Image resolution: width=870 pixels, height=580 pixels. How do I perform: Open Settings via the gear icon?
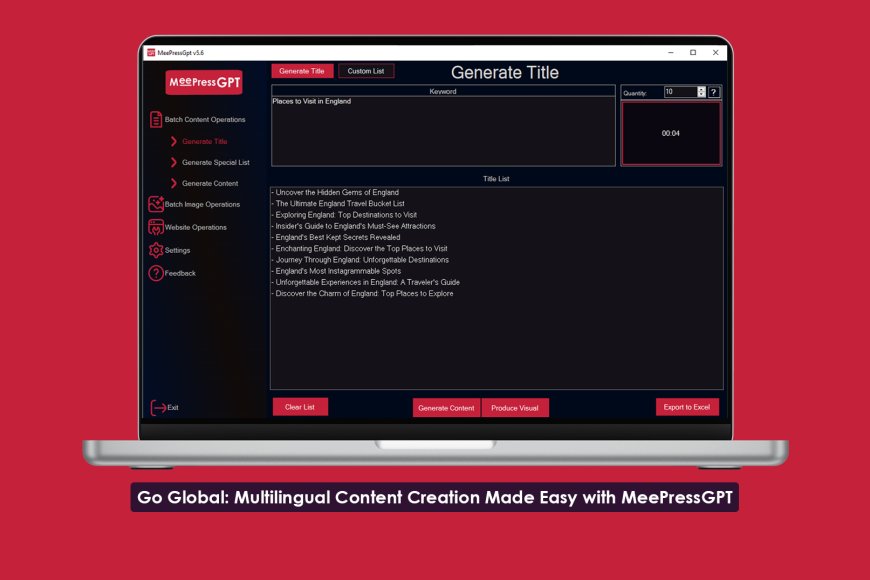point(156,250)
